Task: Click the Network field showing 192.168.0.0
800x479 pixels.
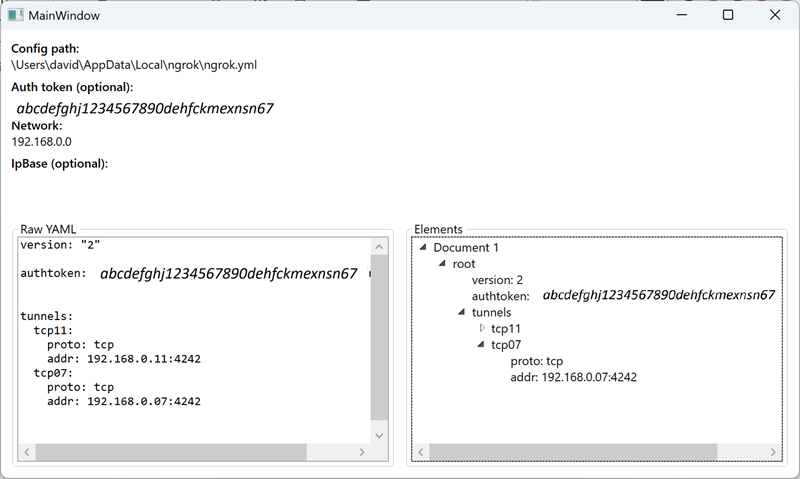Action: pos(42,142)
